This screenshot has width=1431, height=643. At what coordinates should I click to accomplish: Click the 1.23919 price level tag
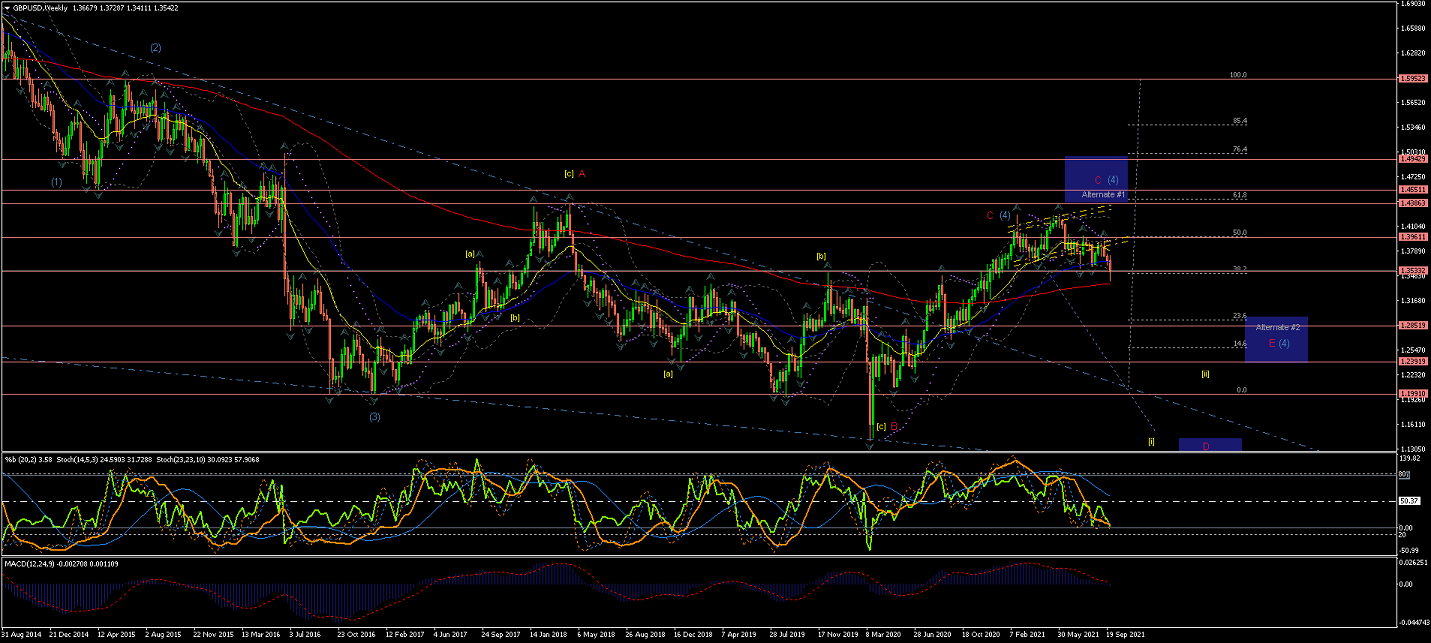tap(1412, 361)
